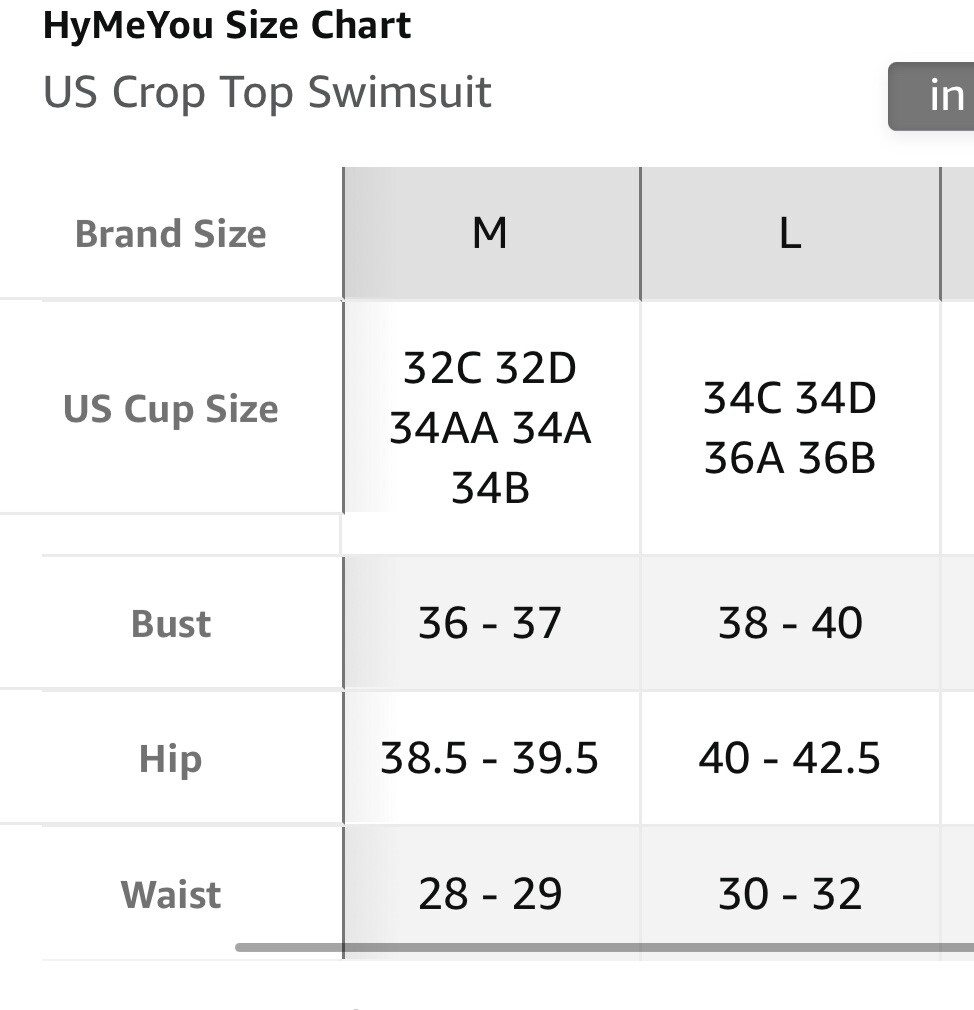This screenshot has height=1010, width=974.
Task: Click the Bust row label
Action: [171, 623]
